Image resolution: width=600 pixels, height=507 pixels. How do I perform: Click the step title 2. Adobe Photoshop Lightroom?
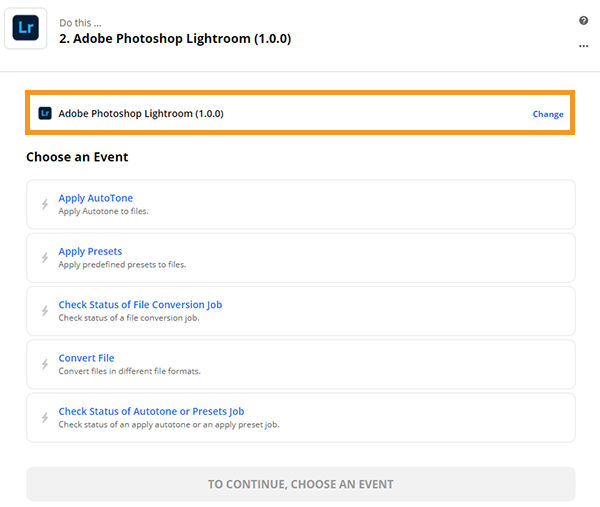[175, 39]
